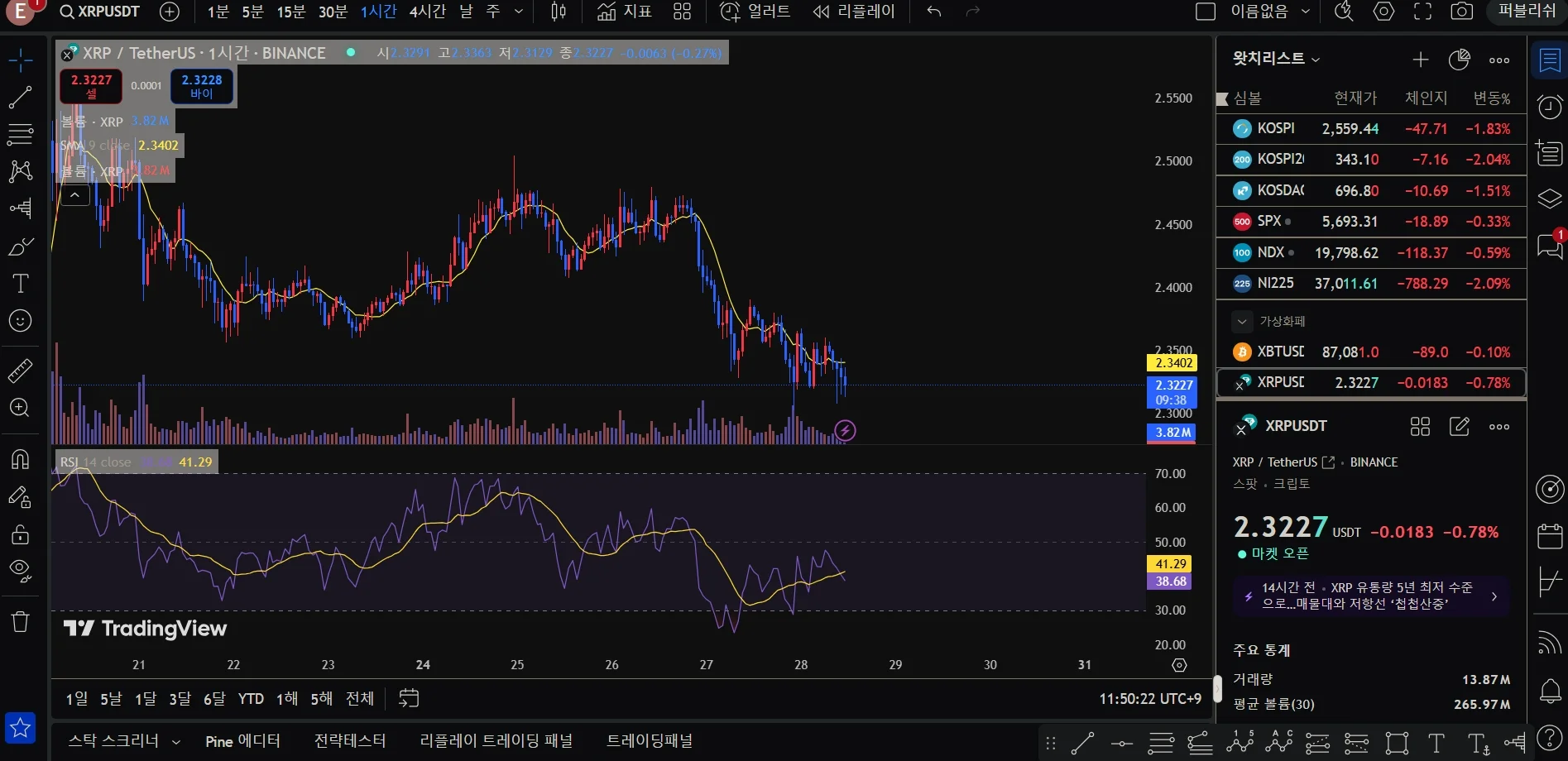Expand the 왓치리스트 dropdown
The height and width of the screenshot is (761, 1568).
(x=1316, y=60)
